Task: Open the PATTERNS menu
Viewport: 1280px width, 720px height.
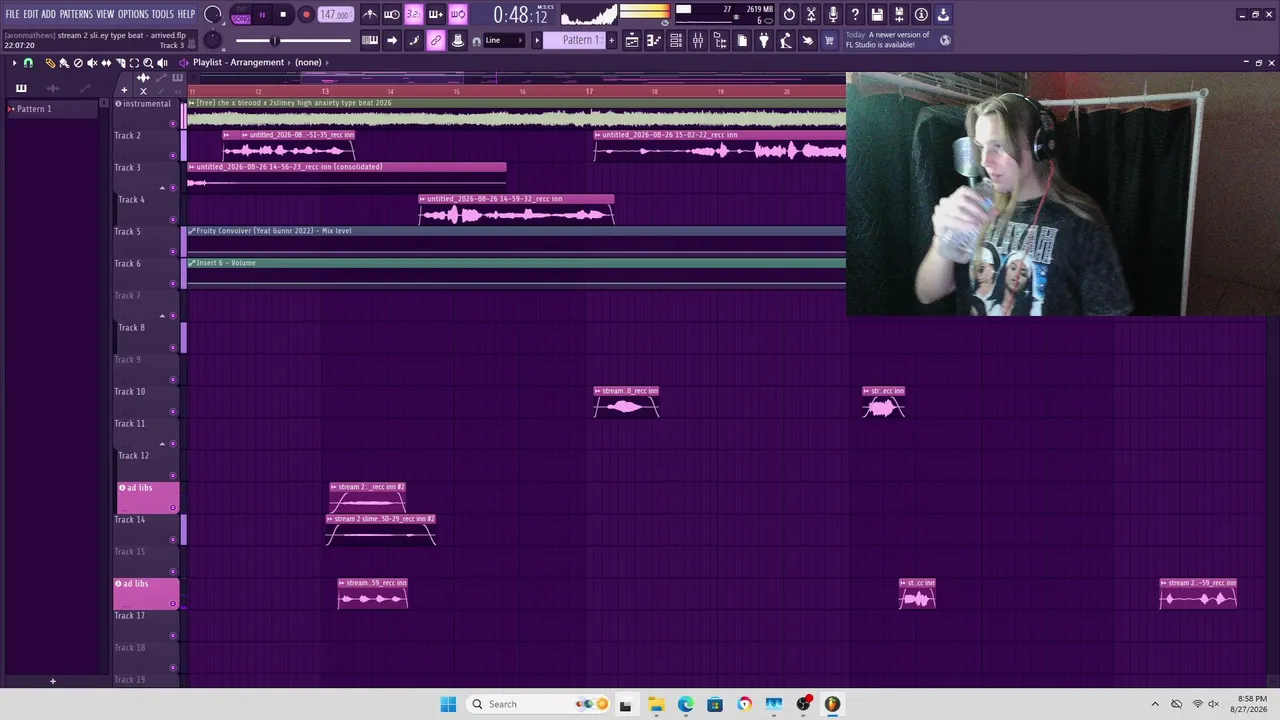Action: (76, 14)
